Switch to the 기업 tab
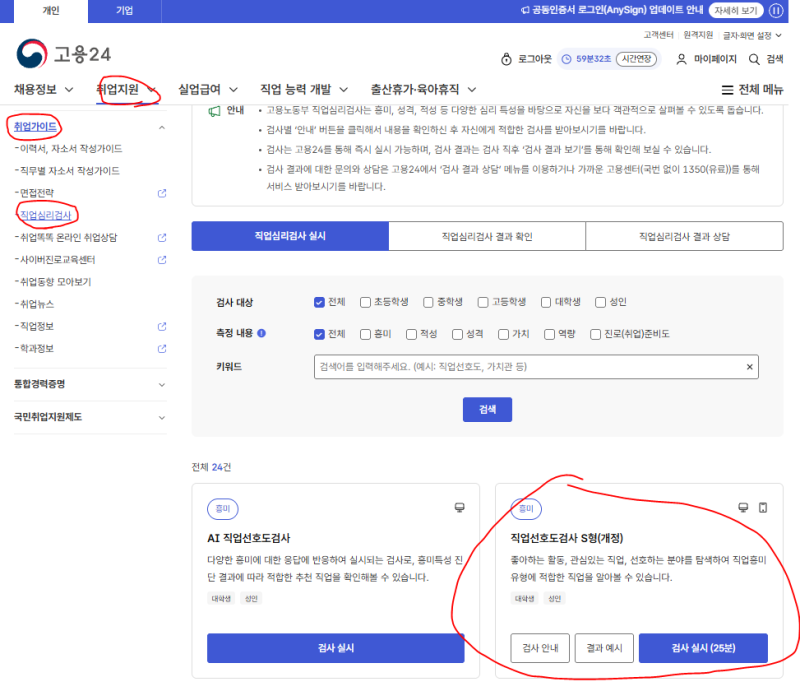This screenshot has width=800, height=691. point(124,11)
